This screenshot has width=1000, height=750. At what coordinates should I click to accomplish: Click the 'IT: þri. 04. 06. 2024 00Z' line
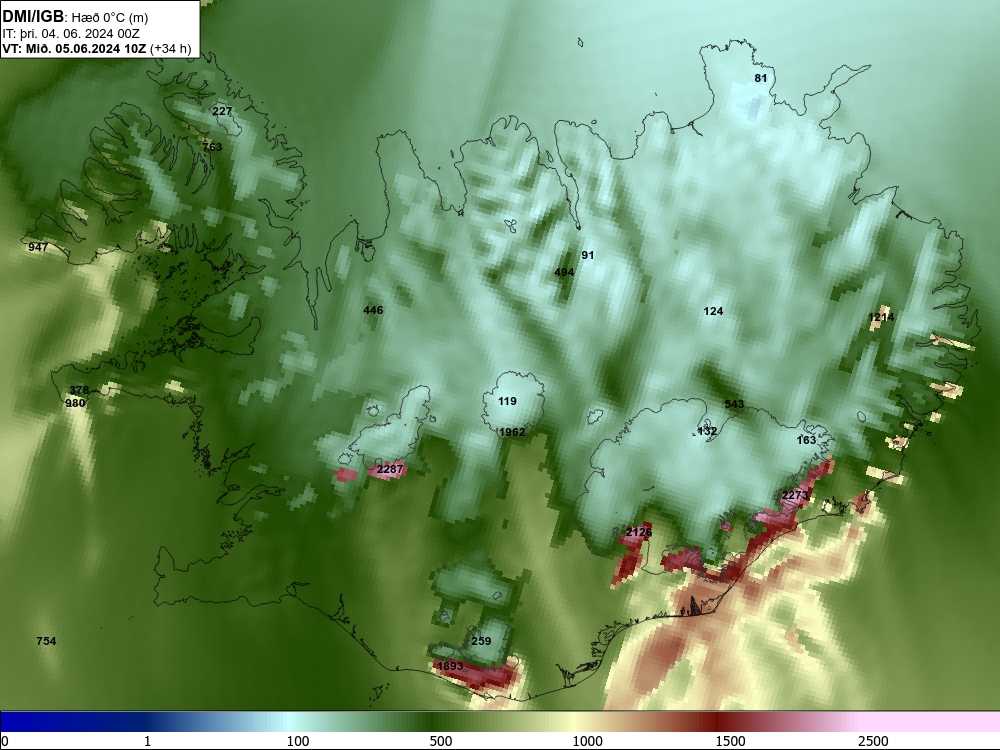click(x=71, y=34)
